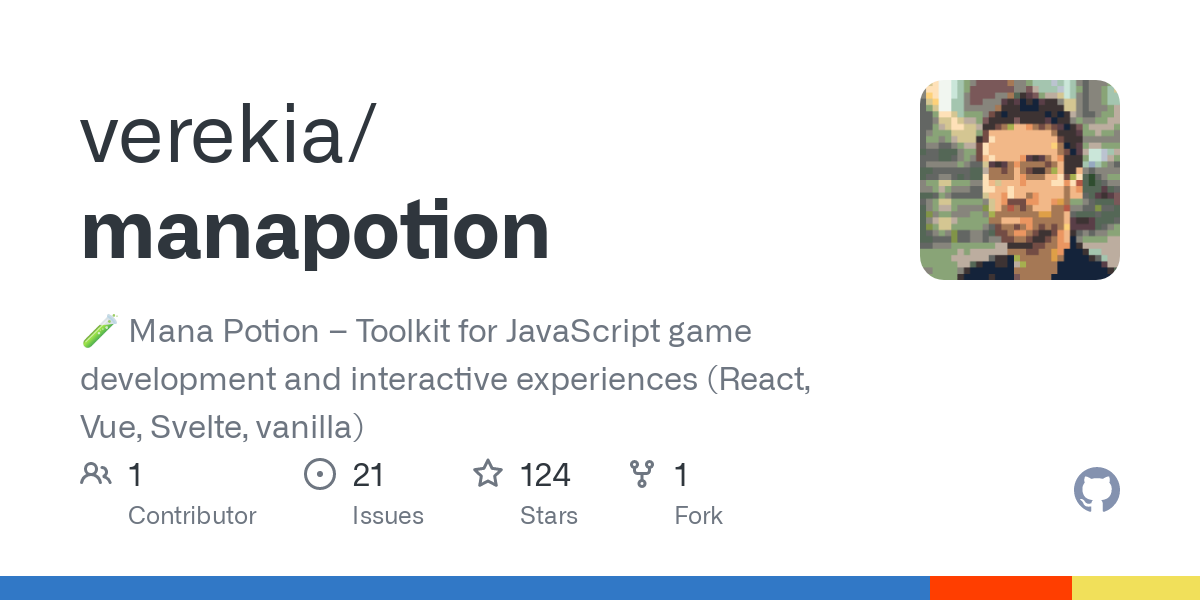Click the blue language bar segment
This screenshot has height=600, width=1200.
click(x=465, y=588)
